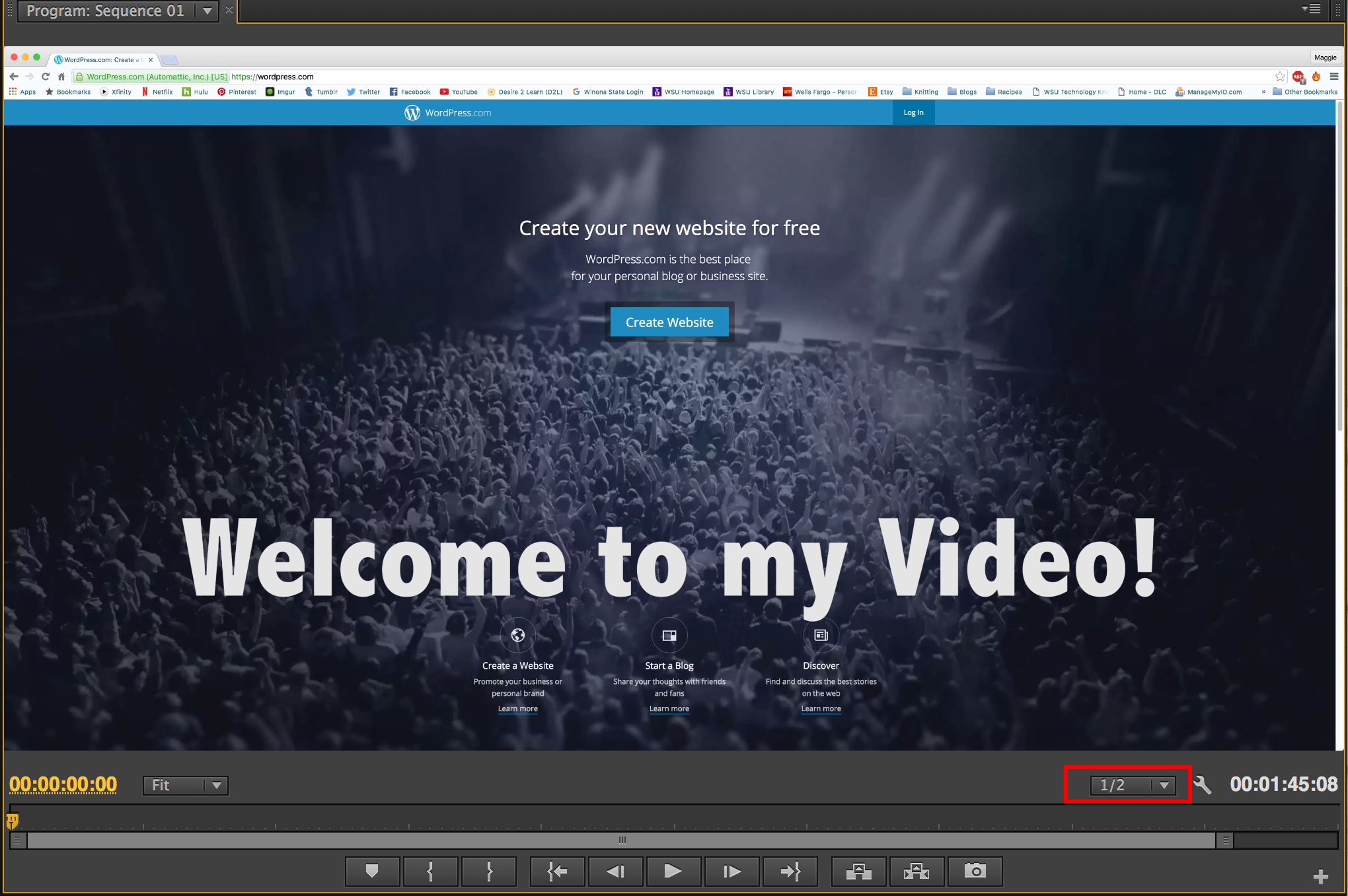This screenshot has width=1348, height=896.
Task: Click the Mark Out bracket button
Action: pyautogui.click(x=489, y=872)
